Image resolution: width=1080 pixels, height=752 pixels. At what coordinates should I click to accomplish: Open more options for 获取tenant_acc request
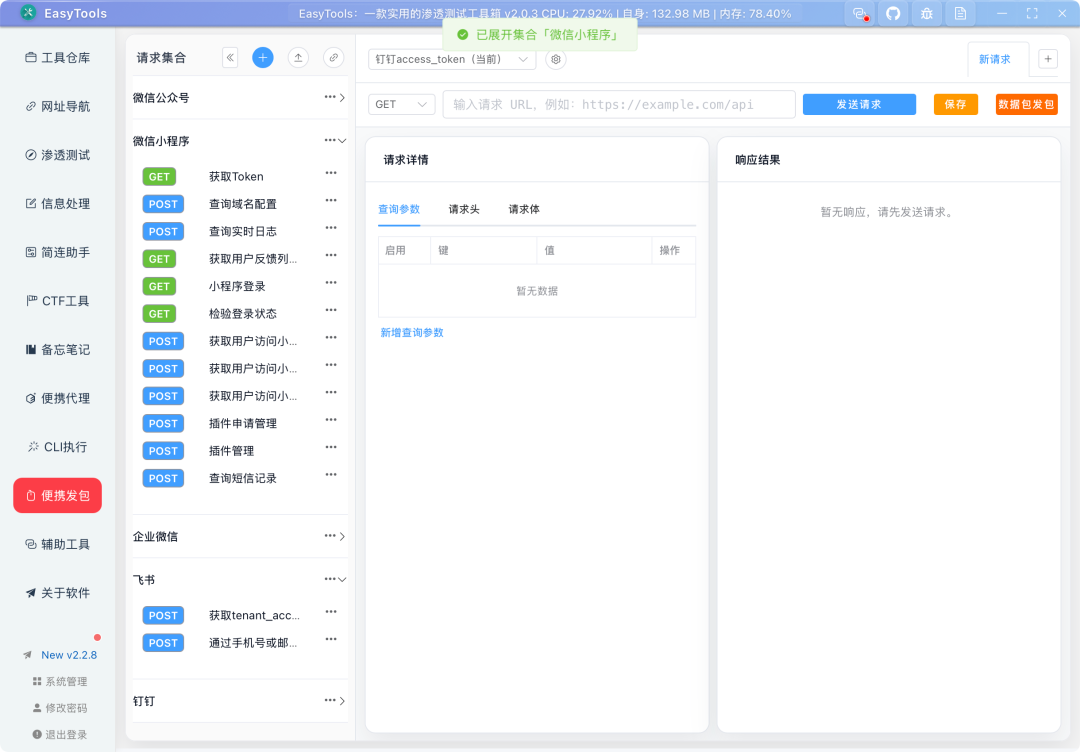331,612
